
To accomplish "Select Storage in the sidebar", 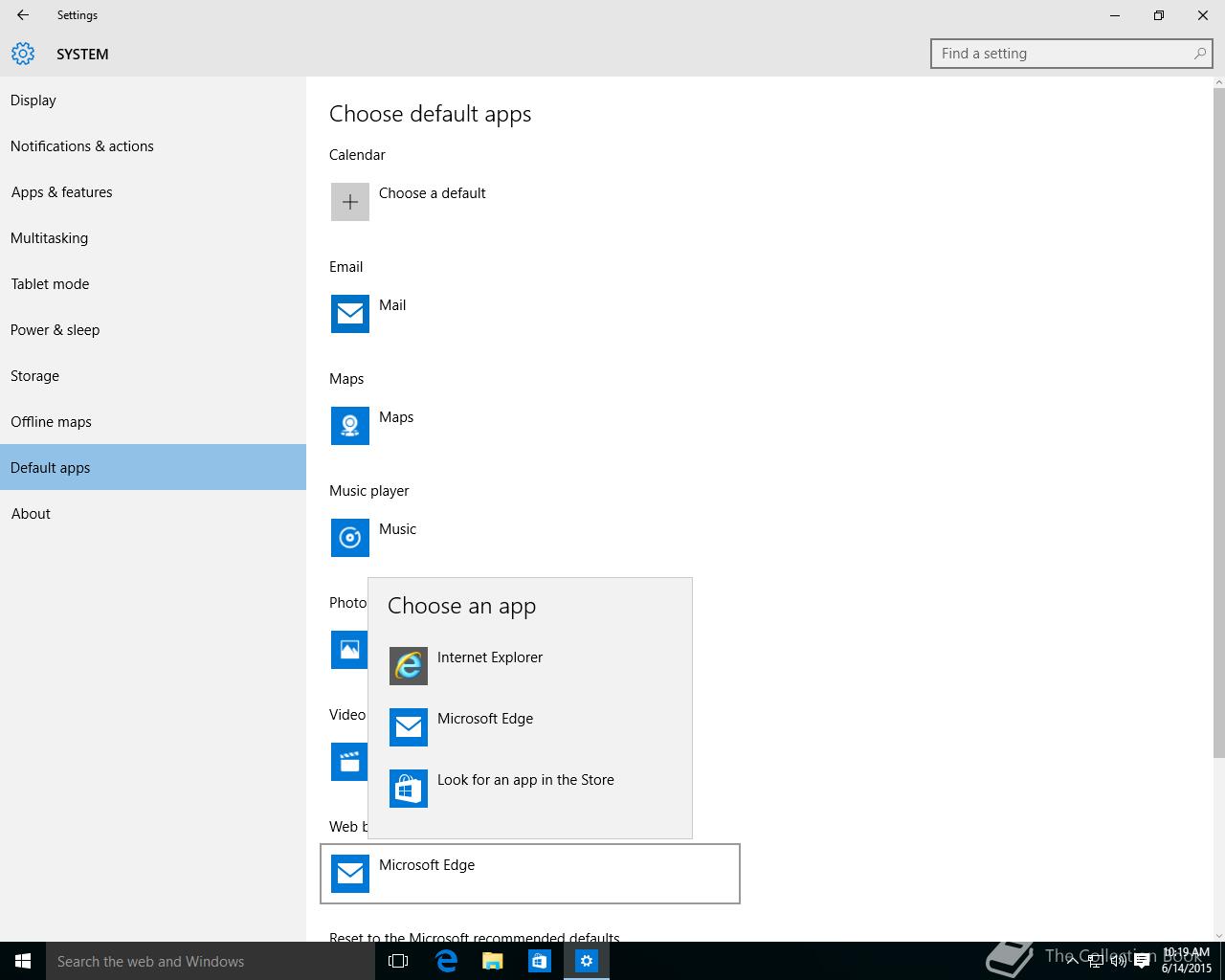I will point(153,376).
